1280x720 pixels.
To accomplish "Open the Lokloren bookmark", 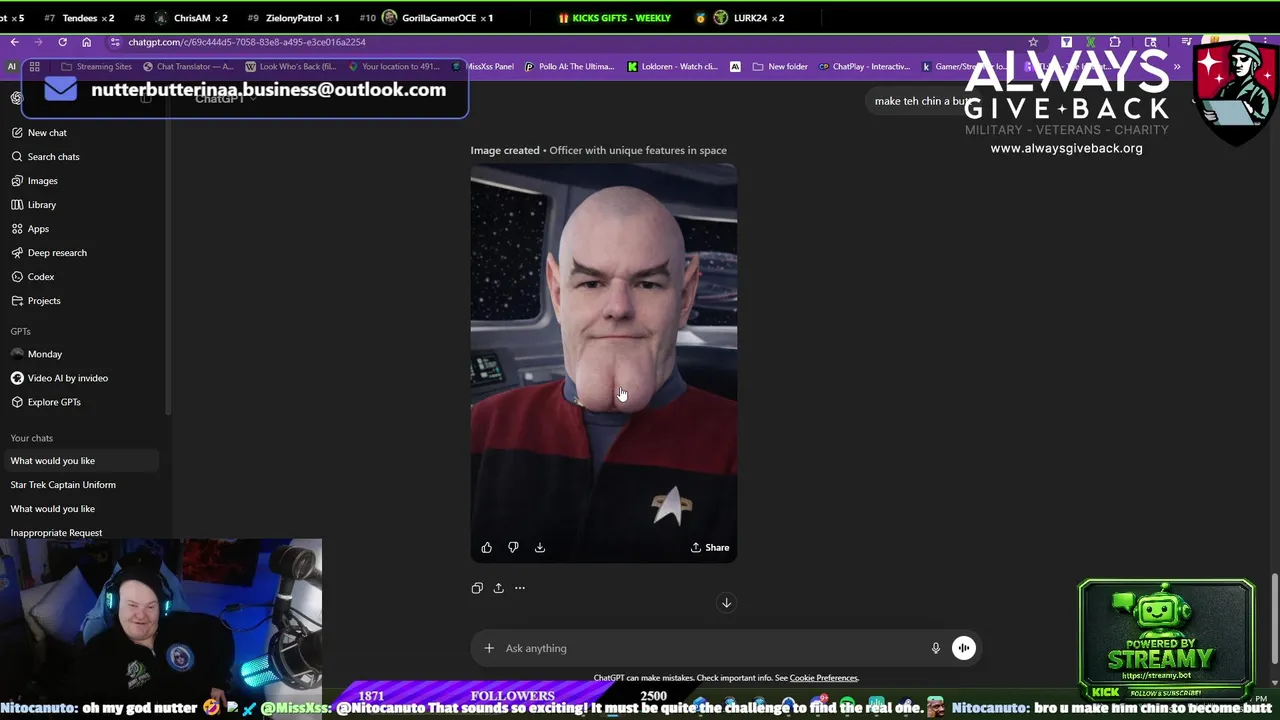I will tap(673, 67).
